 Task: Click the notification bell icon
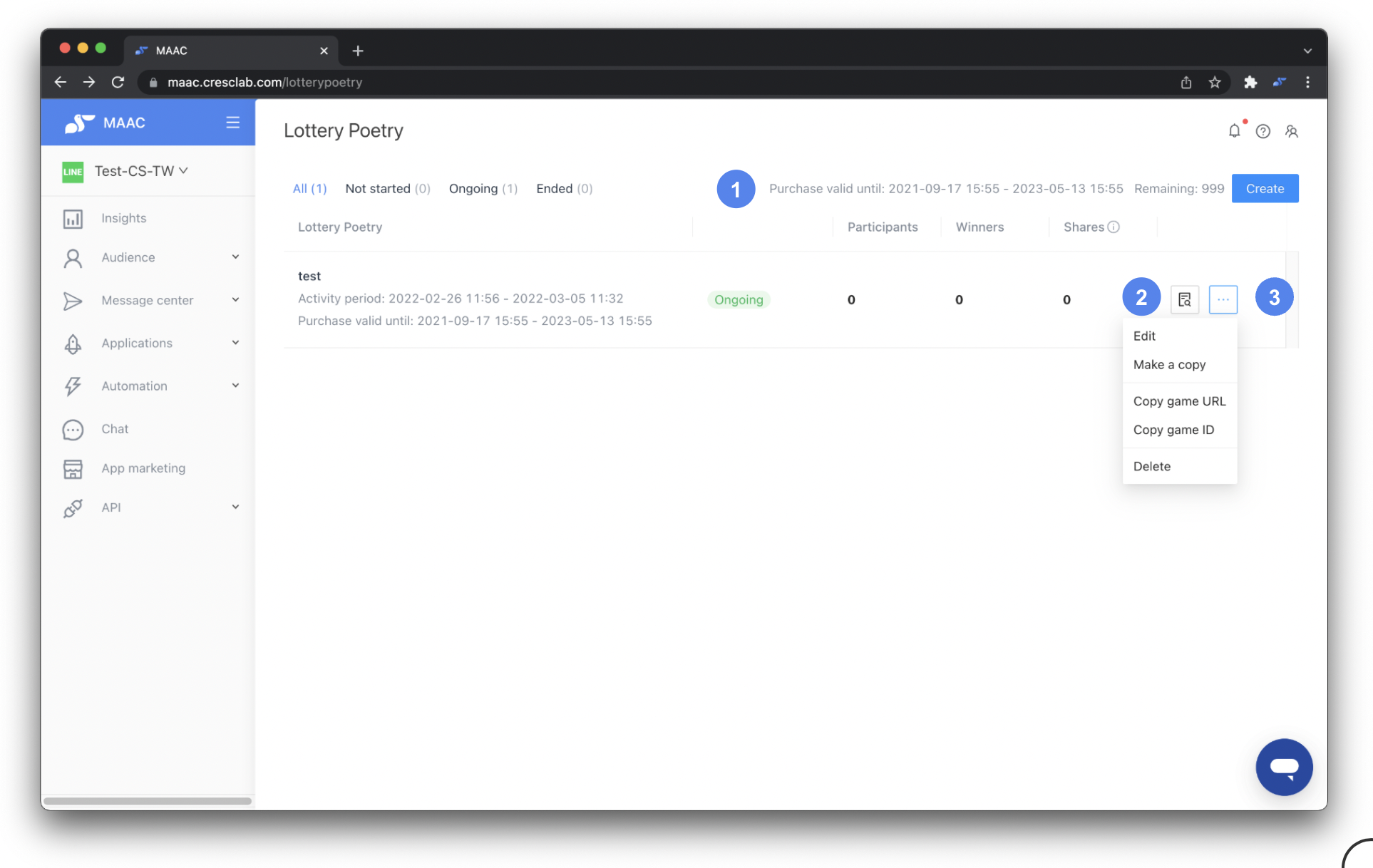(1234, 131)
